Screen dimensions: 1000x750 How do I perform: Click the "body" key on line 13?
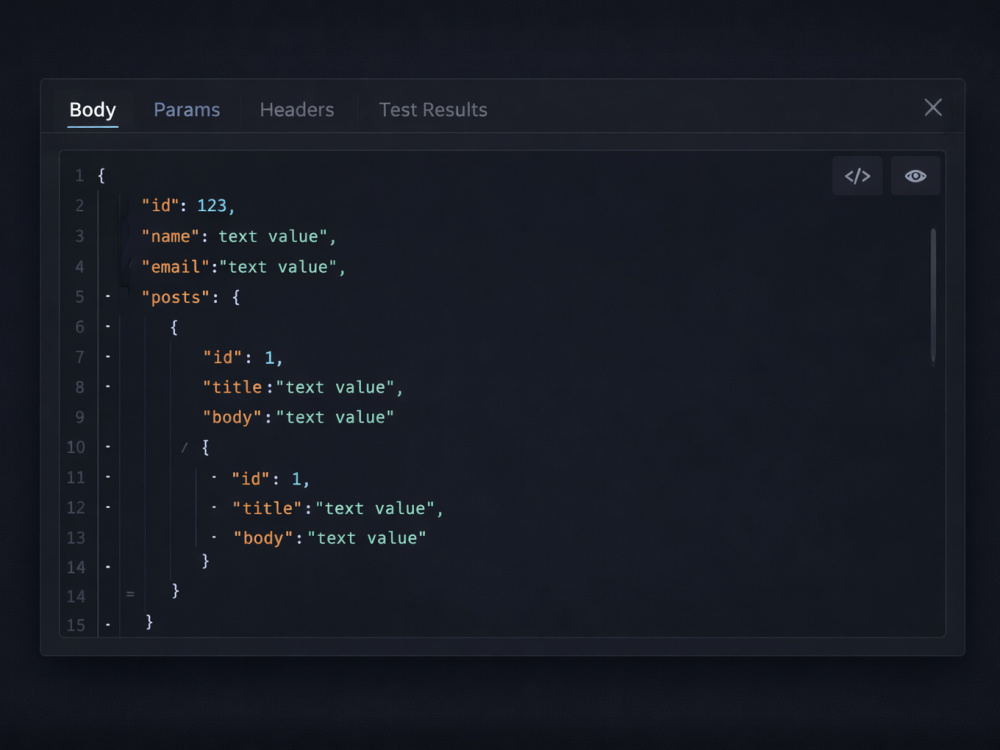[x=263, y=538]
